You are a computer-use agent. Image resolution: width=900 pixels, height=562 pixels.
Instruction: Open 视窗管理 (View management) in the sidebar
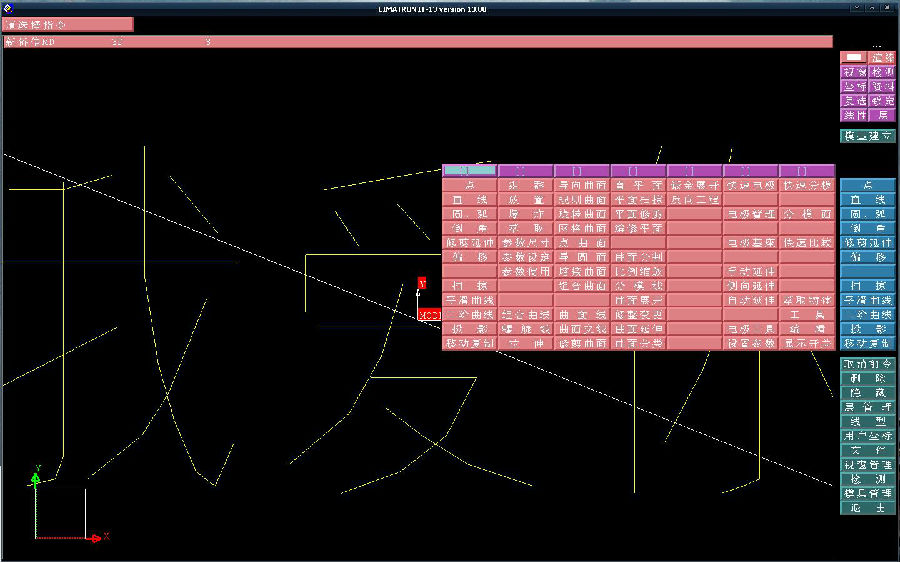coord(867,465)
